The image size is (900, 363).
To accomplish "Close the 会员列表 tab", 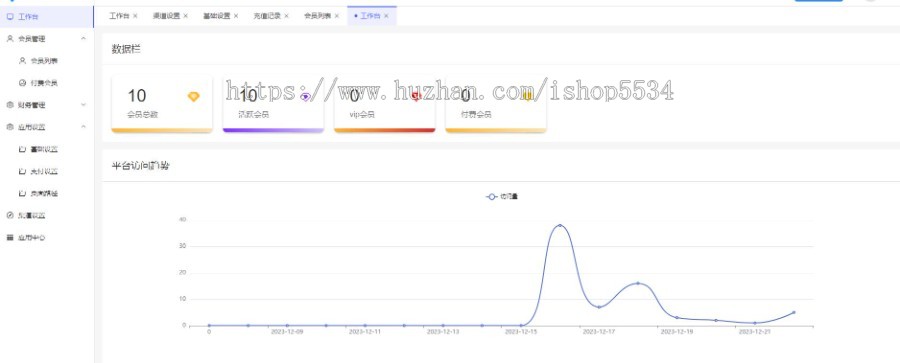I will [x=337, y=16].
